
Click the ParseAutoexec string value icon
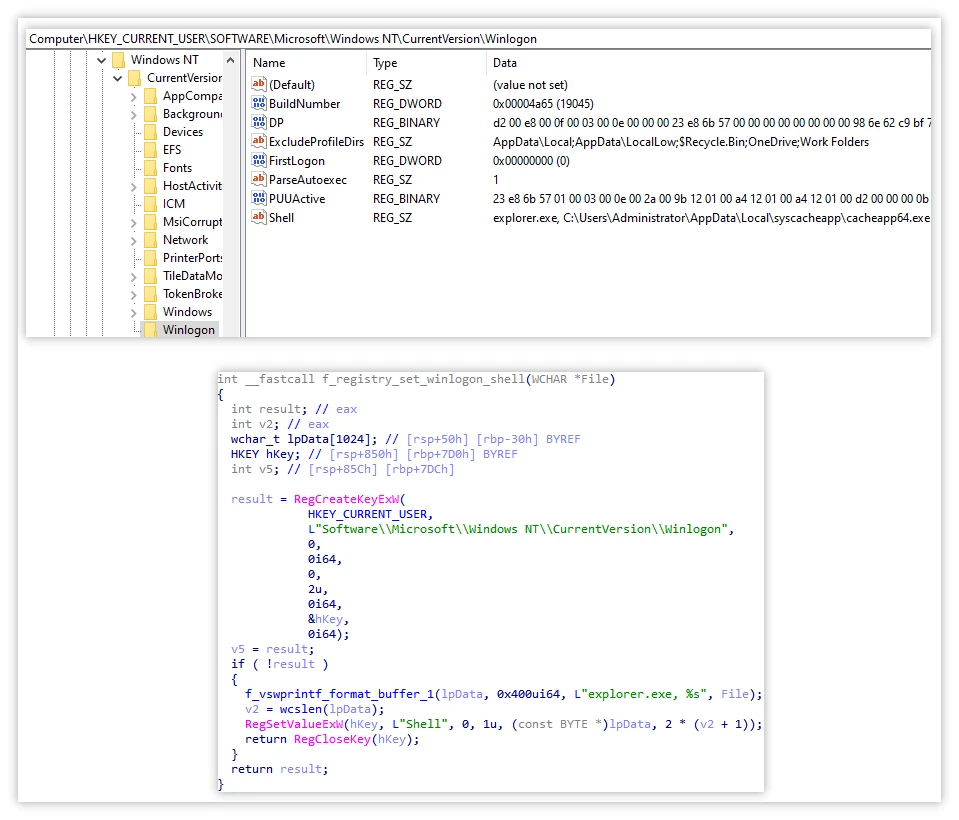click(x=259, y=179)
